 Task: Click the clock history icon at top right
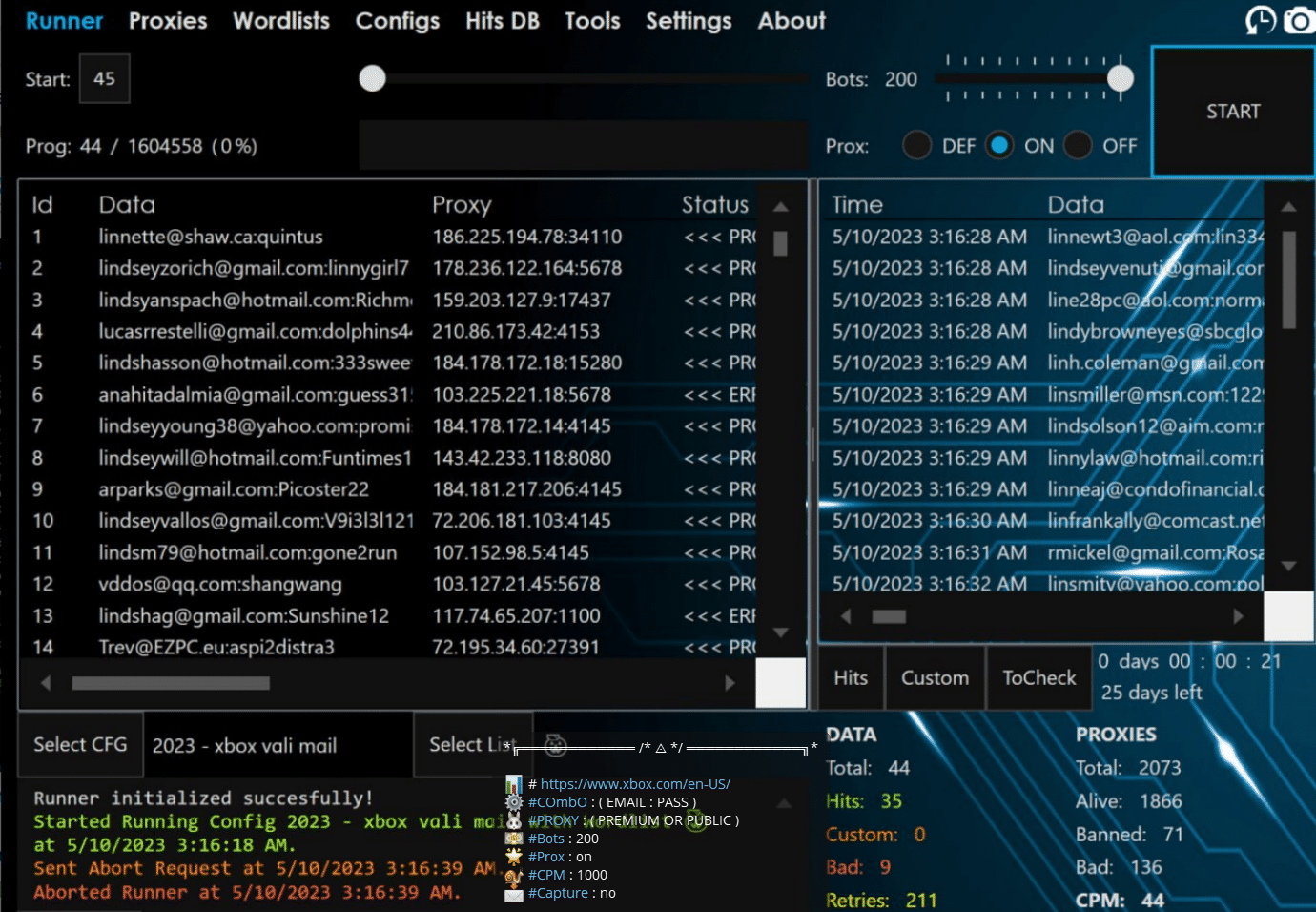pyautogui.click(x=1261, y=20)
